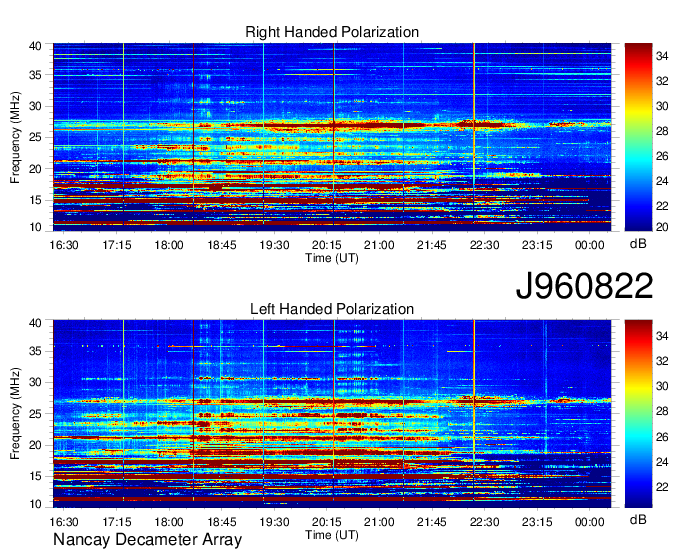Click the 26 value on the Left Handed colorbar

[x=662, y=437]
